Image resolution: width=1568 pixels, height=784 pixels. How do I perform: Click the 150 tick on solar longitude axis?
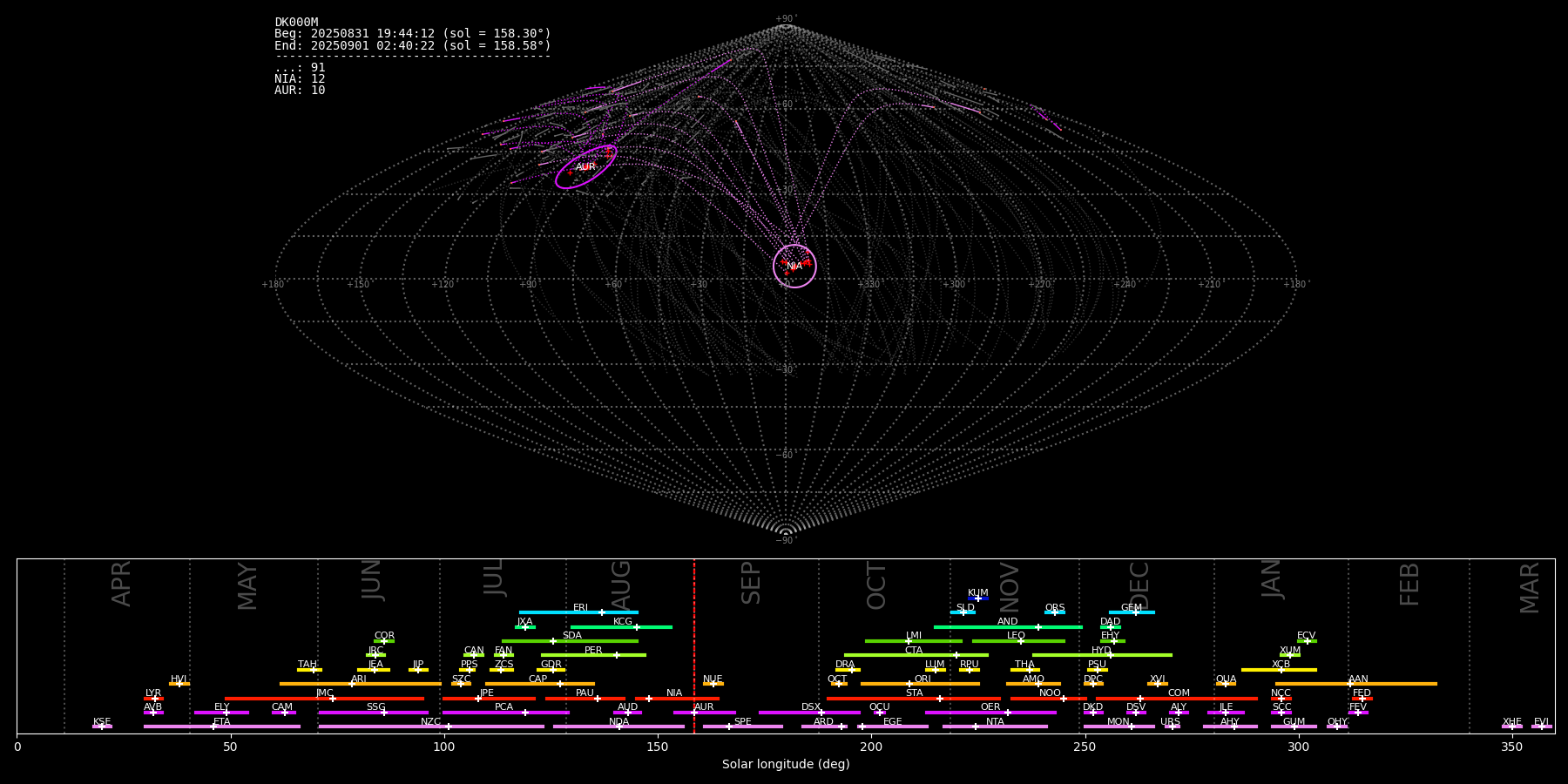(x=658, y=747)
